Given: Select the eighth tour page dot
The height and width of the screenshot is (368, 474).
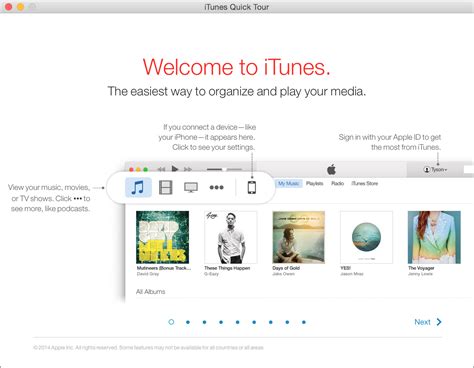Looking at the screenshot, I should point(287,322).
